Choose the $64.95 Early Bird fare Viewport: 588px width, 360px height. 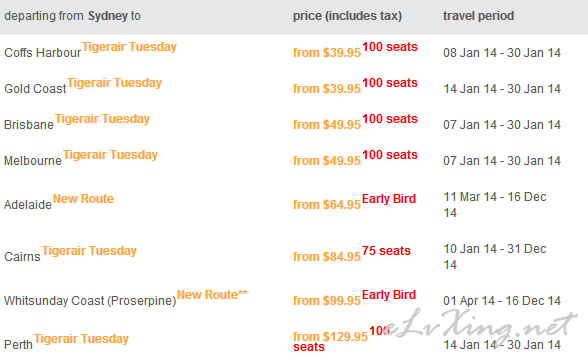[x=327, y=204]
